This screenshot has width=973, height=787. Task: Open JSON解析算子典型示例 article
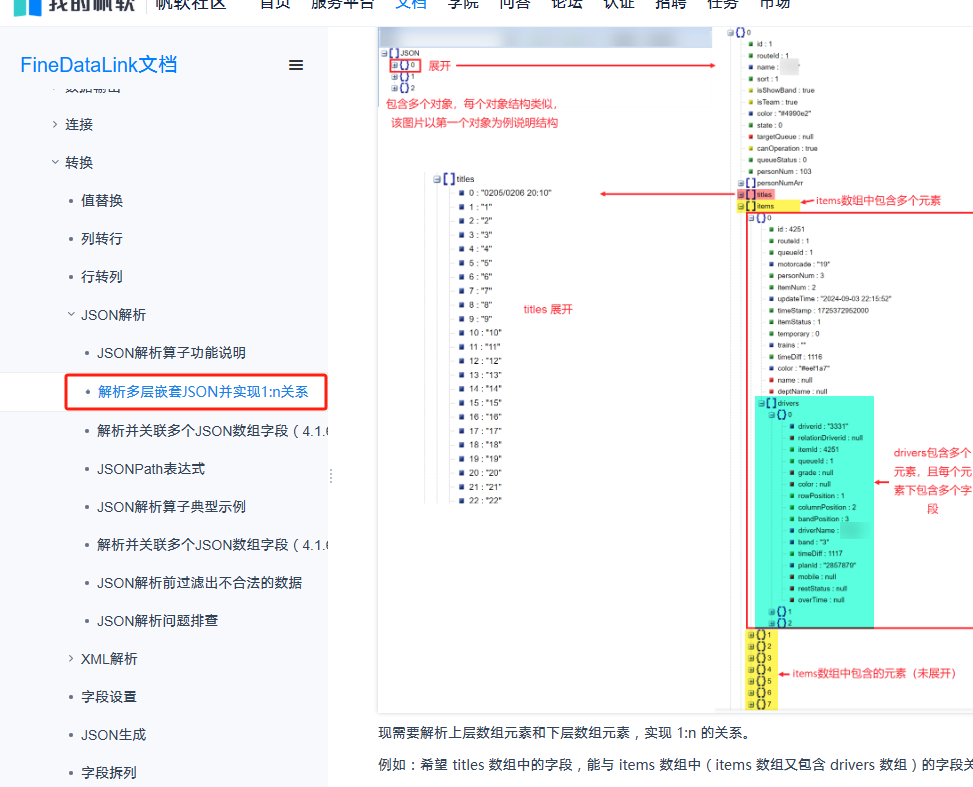(171, 506)
